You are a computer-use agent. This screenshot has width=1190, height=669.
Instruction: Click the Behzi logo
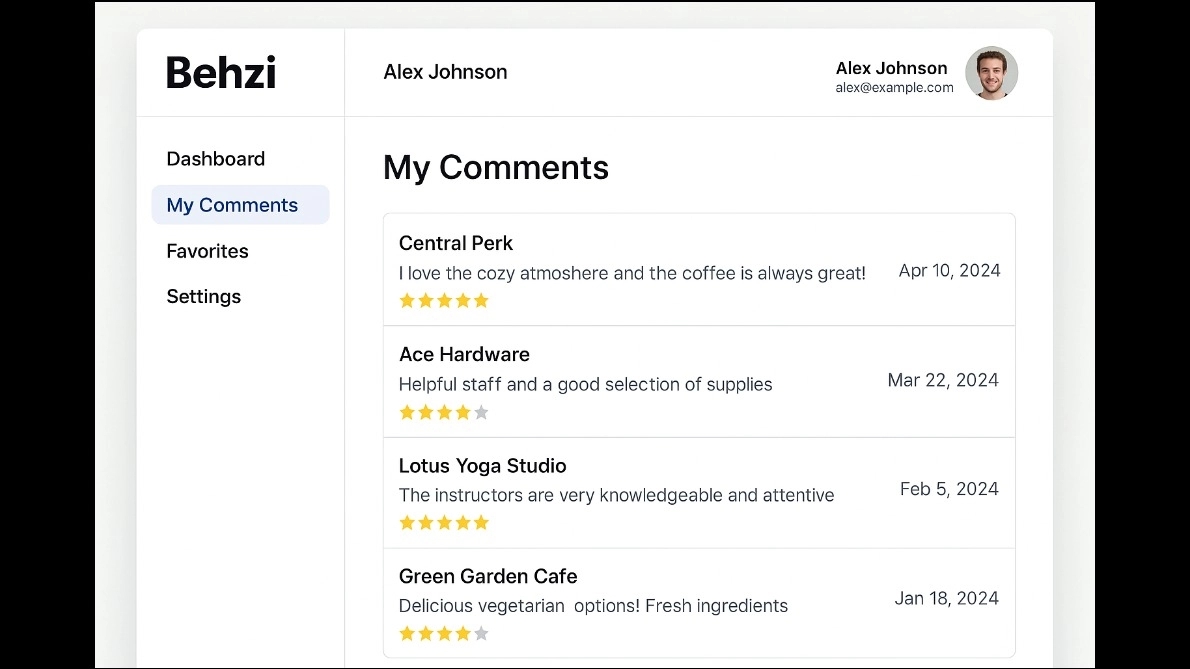(x=221, y=73)
